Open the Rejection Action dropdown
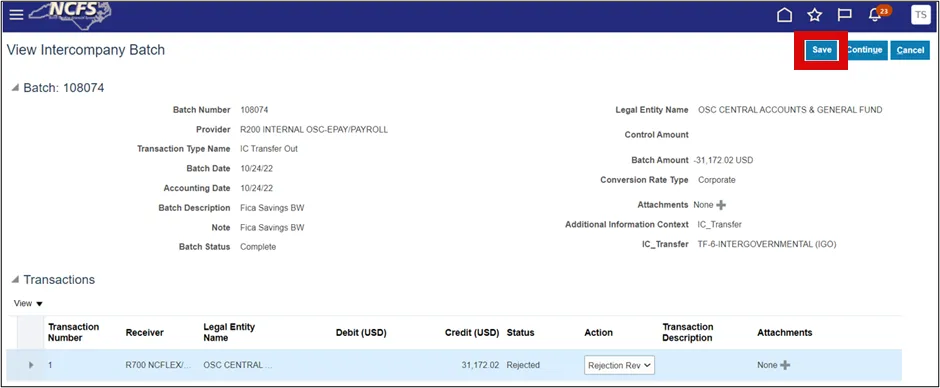 tap(619, 365)
